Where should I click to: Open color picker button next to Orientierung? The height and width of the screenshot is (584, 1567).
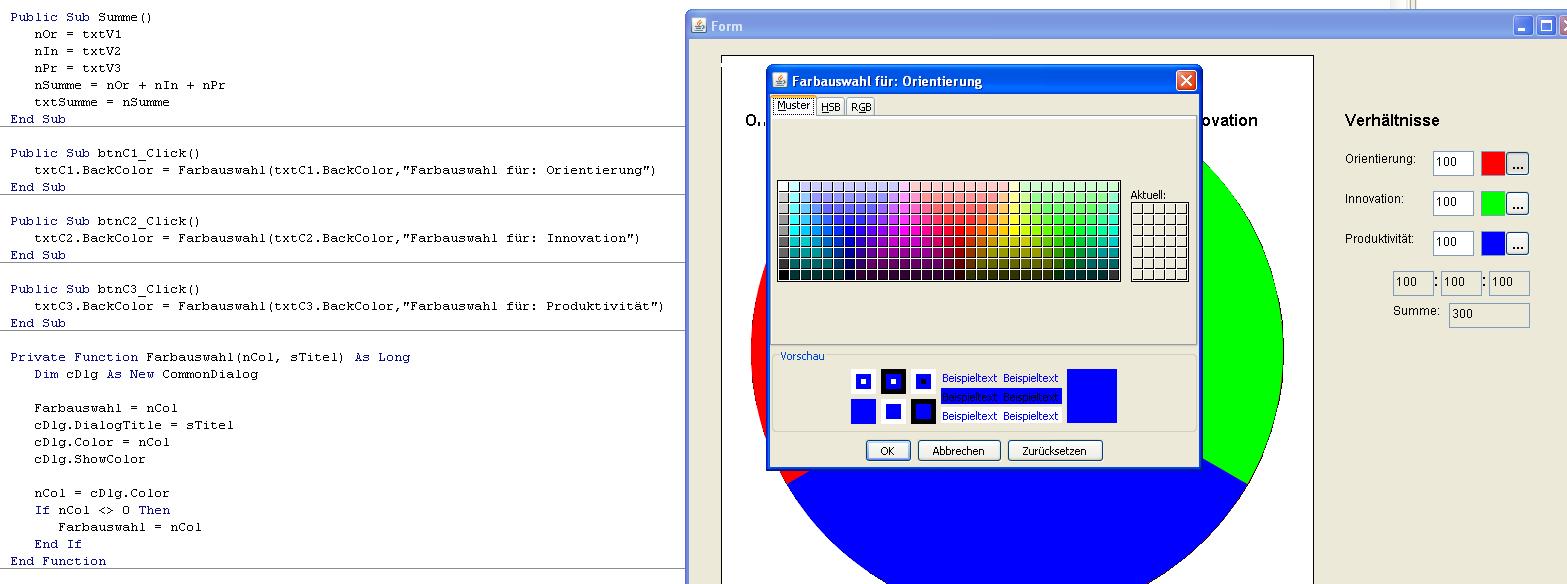(1517, 163)
